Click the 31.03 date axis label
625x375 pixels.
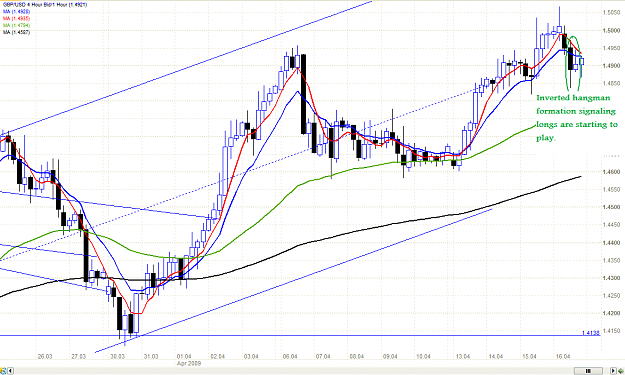point(151,356)
